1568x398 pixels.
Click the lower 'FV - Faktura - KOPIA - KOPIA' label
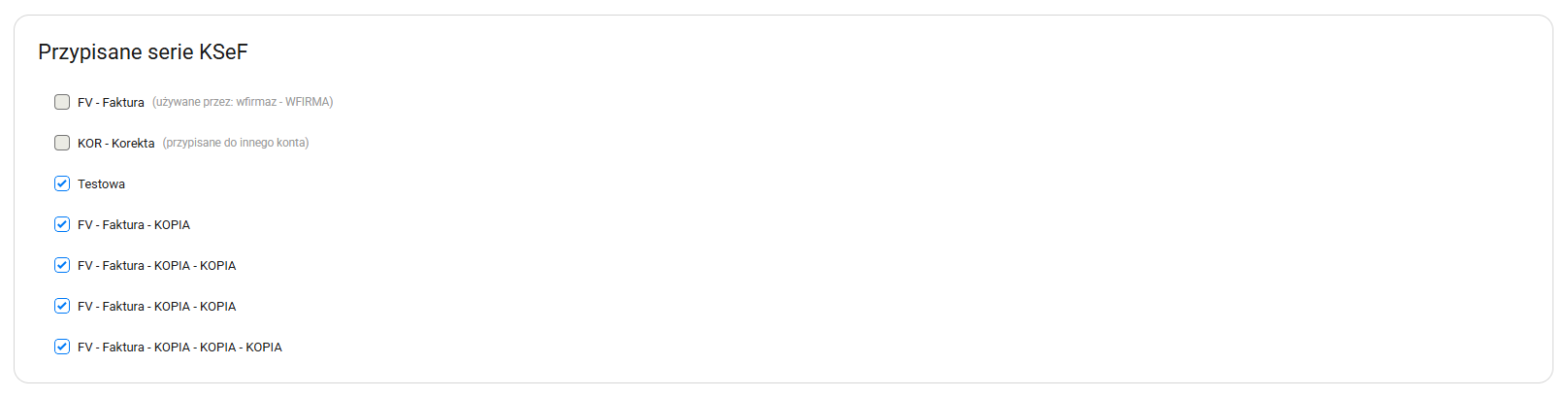pyautogui.click(x=156, y=307)
